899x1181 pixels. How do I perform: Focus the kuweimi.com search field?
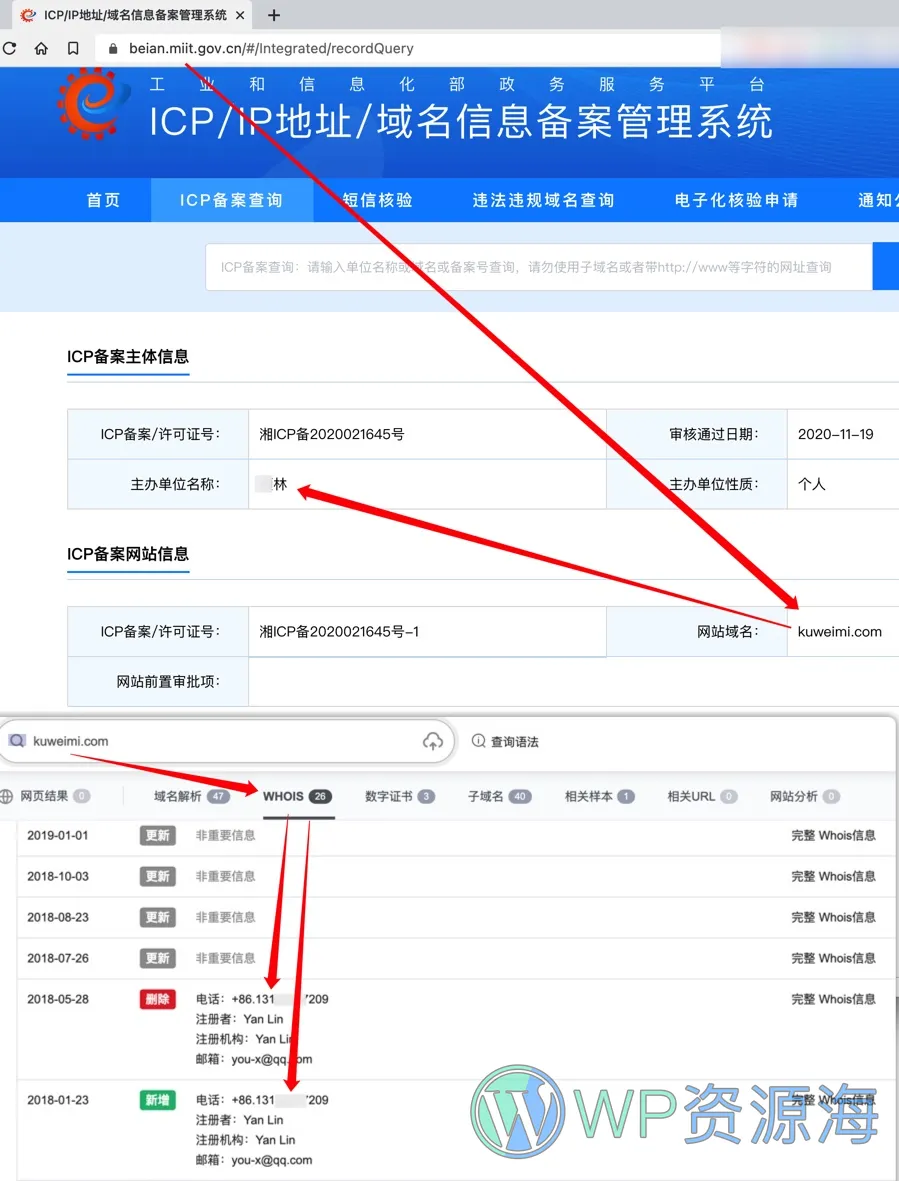click(226, 741)
